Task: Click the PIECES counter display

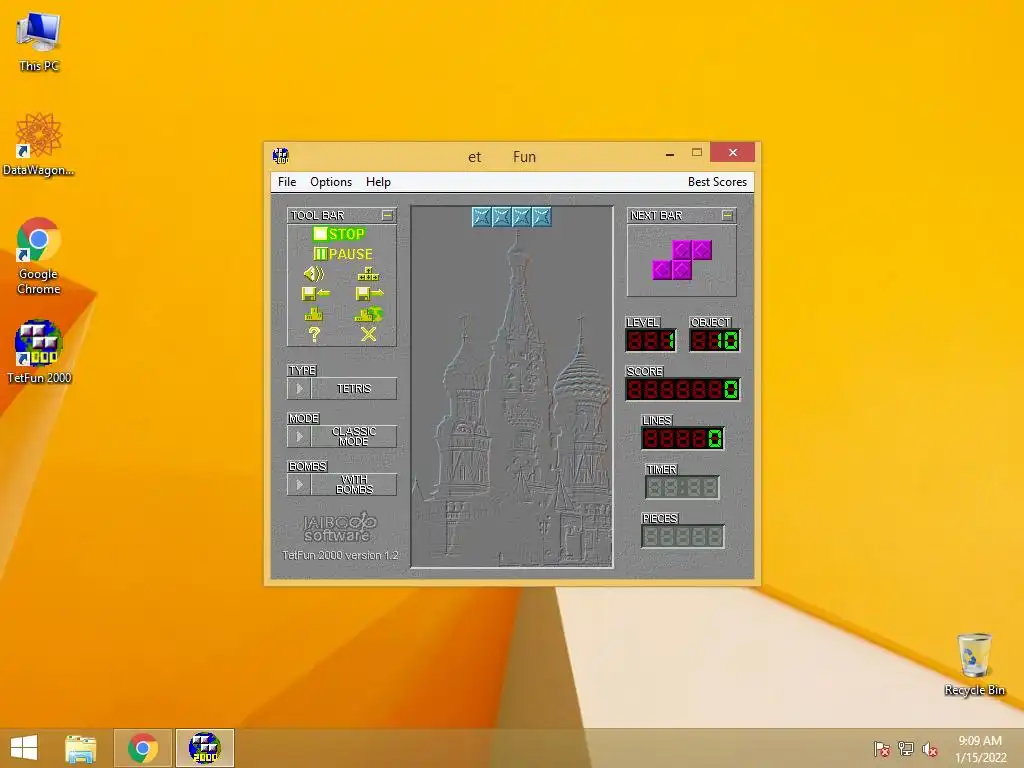Action: point(682,536)
